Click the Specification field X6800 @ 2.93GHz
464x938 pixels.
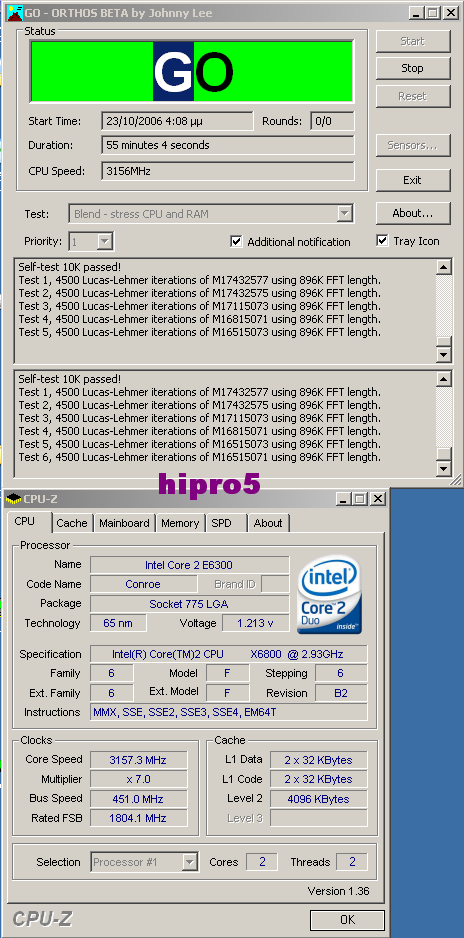coord(228,654)
